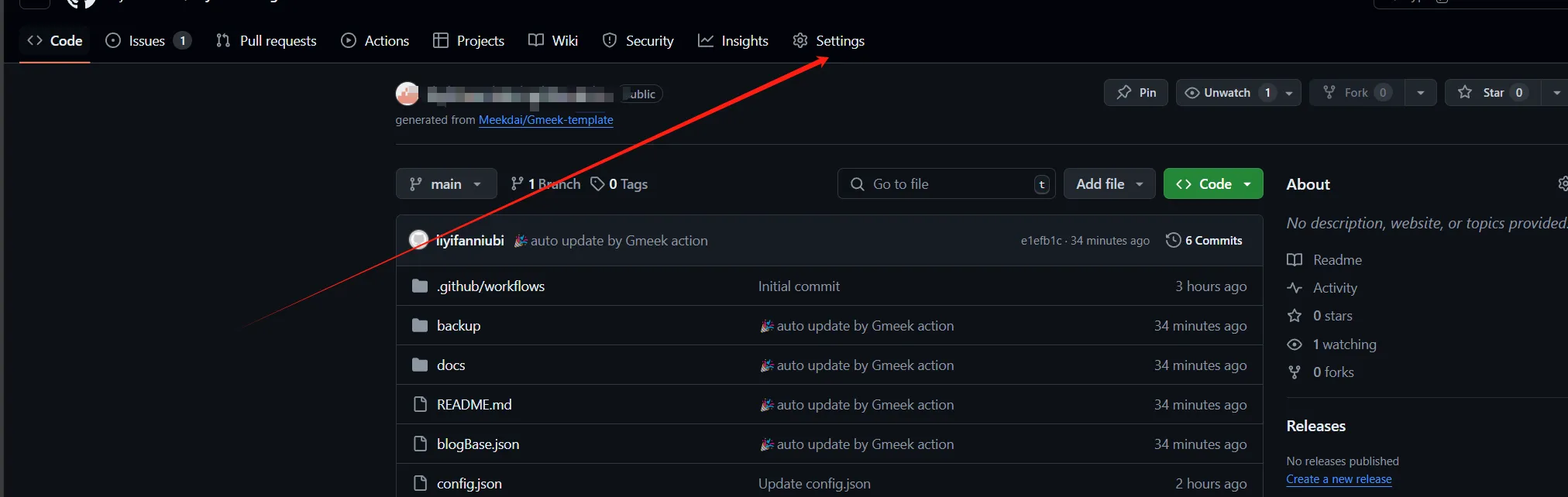Open the README.md file

(x=474, y=405)
